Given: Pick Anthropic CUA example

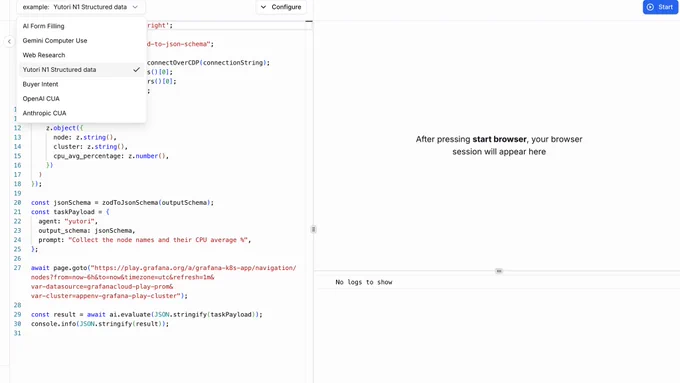Looking at the screenshot, I should [x=44, y=113].
